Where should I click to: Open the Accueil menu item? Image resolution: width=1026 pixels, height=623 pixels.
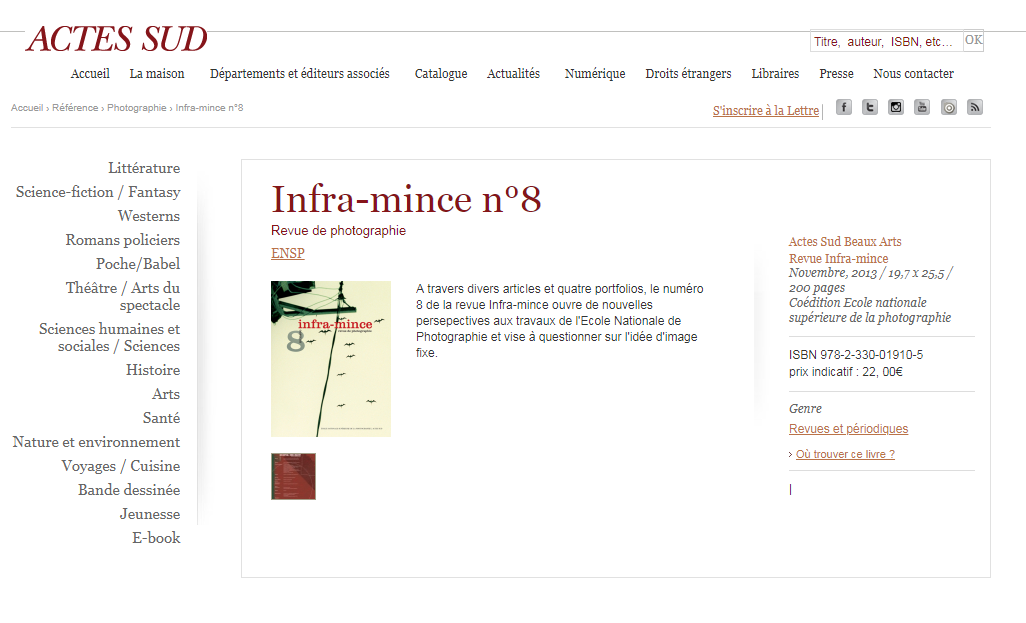tap(90, 74)
